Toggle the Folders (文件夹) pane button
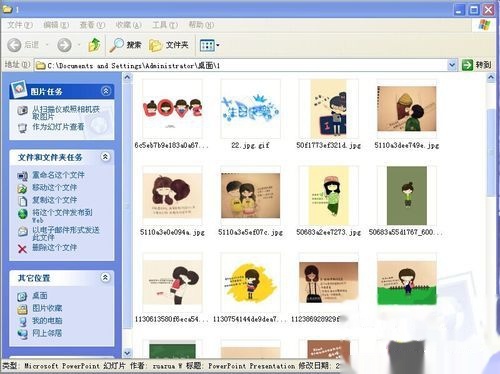The height and width of the screenshot is (374, 500). pyautogui.click(x=169, y=45)
